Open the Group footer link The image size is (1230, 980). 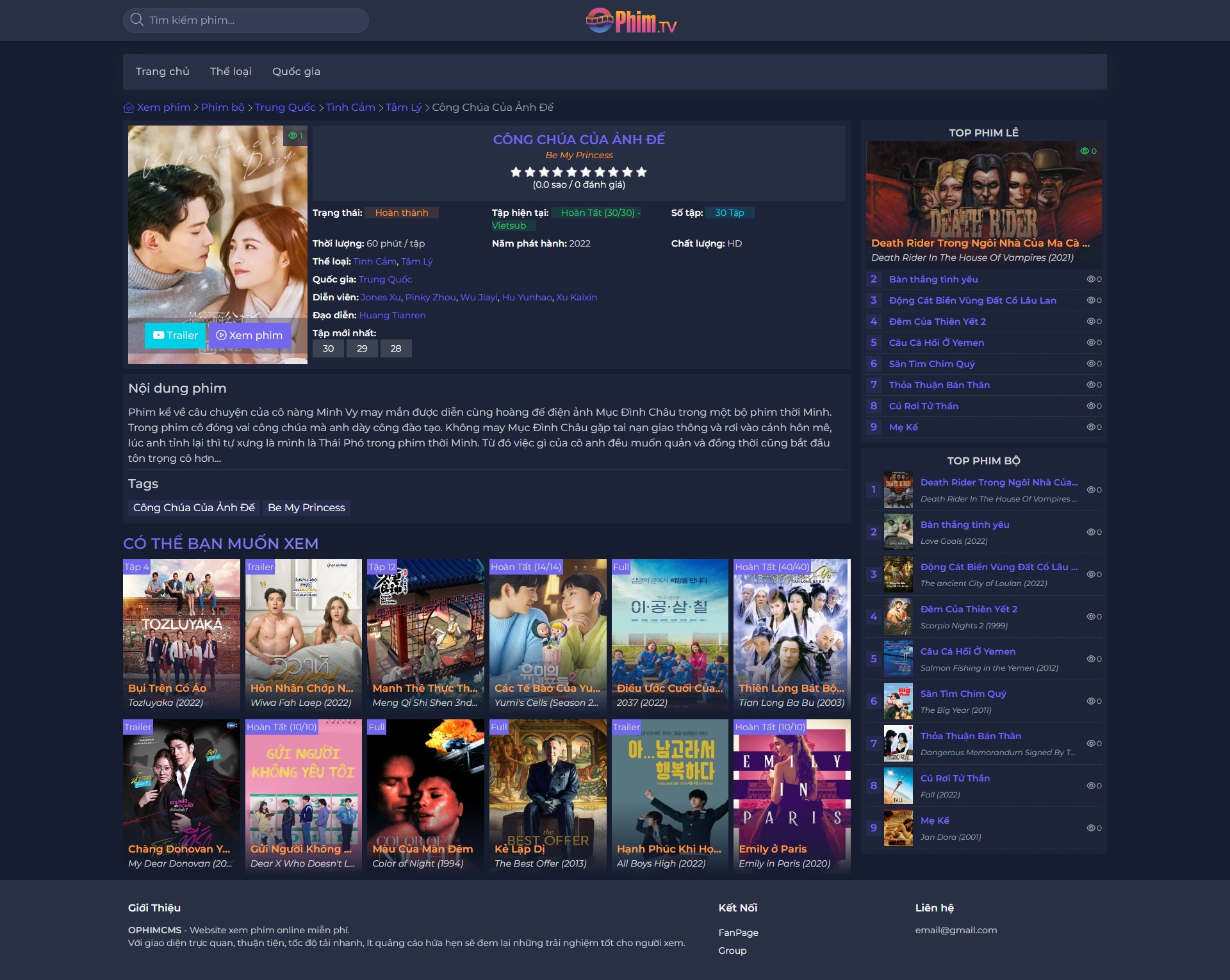732,951
